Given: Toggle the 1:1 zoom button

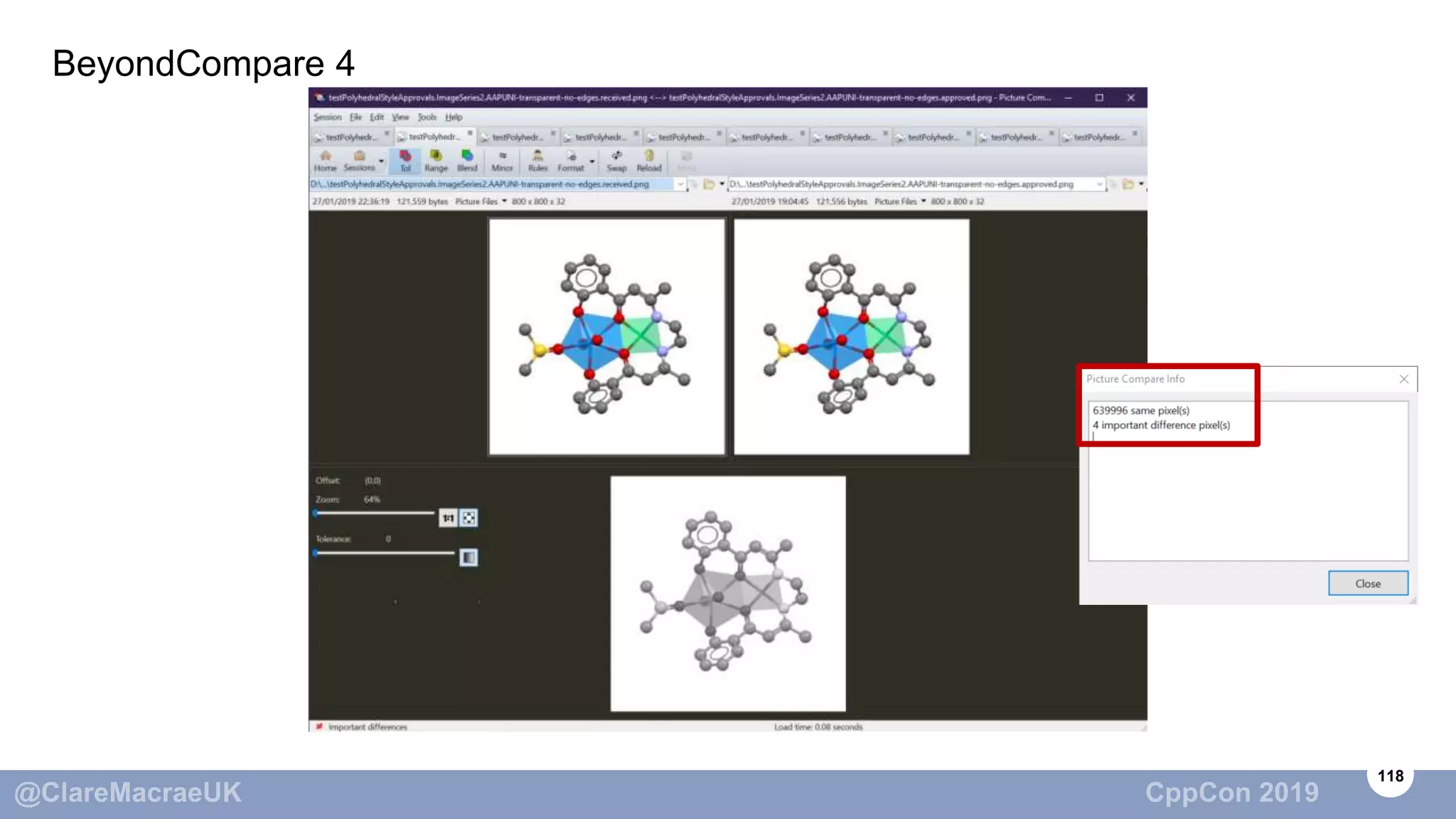Looking at the screenshot, I should click(x=448, y=518).
